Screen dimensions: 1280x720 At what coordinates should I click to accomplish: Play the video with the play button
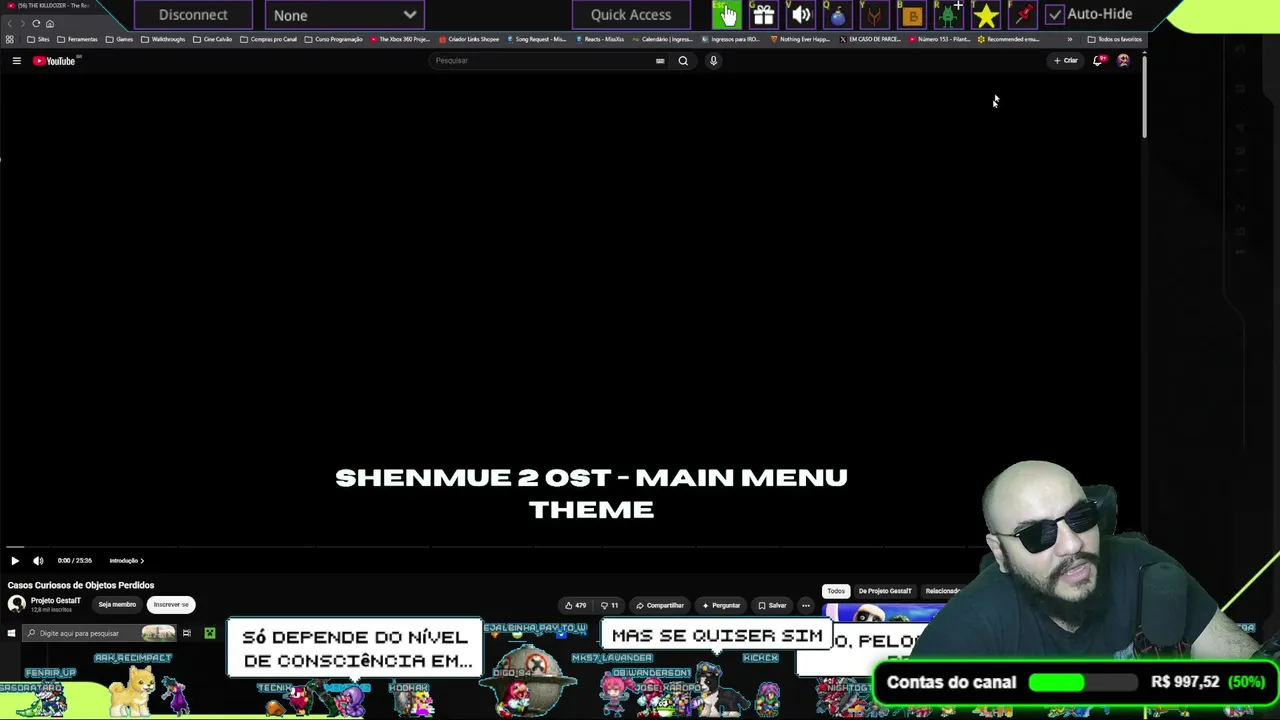(15, 561)
